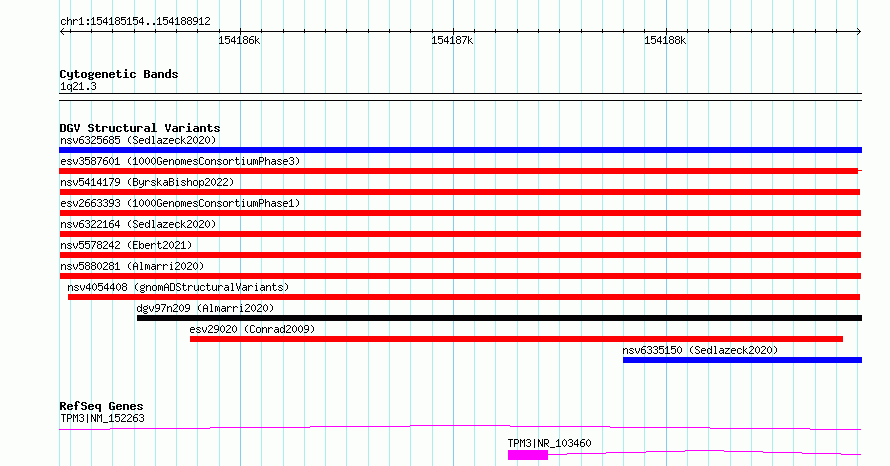Image resolution: width=890 pixels, height=466 pixels.
Task: Click the magenta TPM3 NR_103460 exon block
Action: [x=528, y=455]
